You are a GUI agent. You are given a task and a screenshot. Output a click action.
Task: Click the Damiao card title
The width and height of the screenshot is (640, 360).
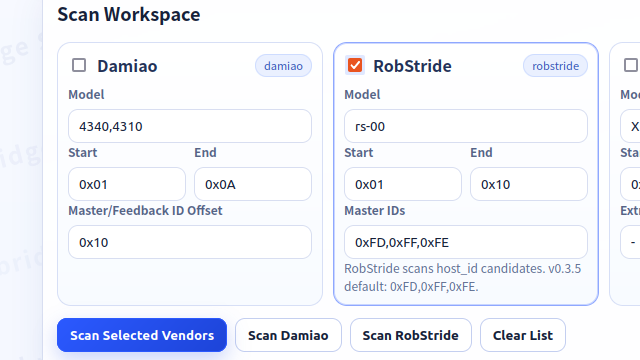(127, 66)
